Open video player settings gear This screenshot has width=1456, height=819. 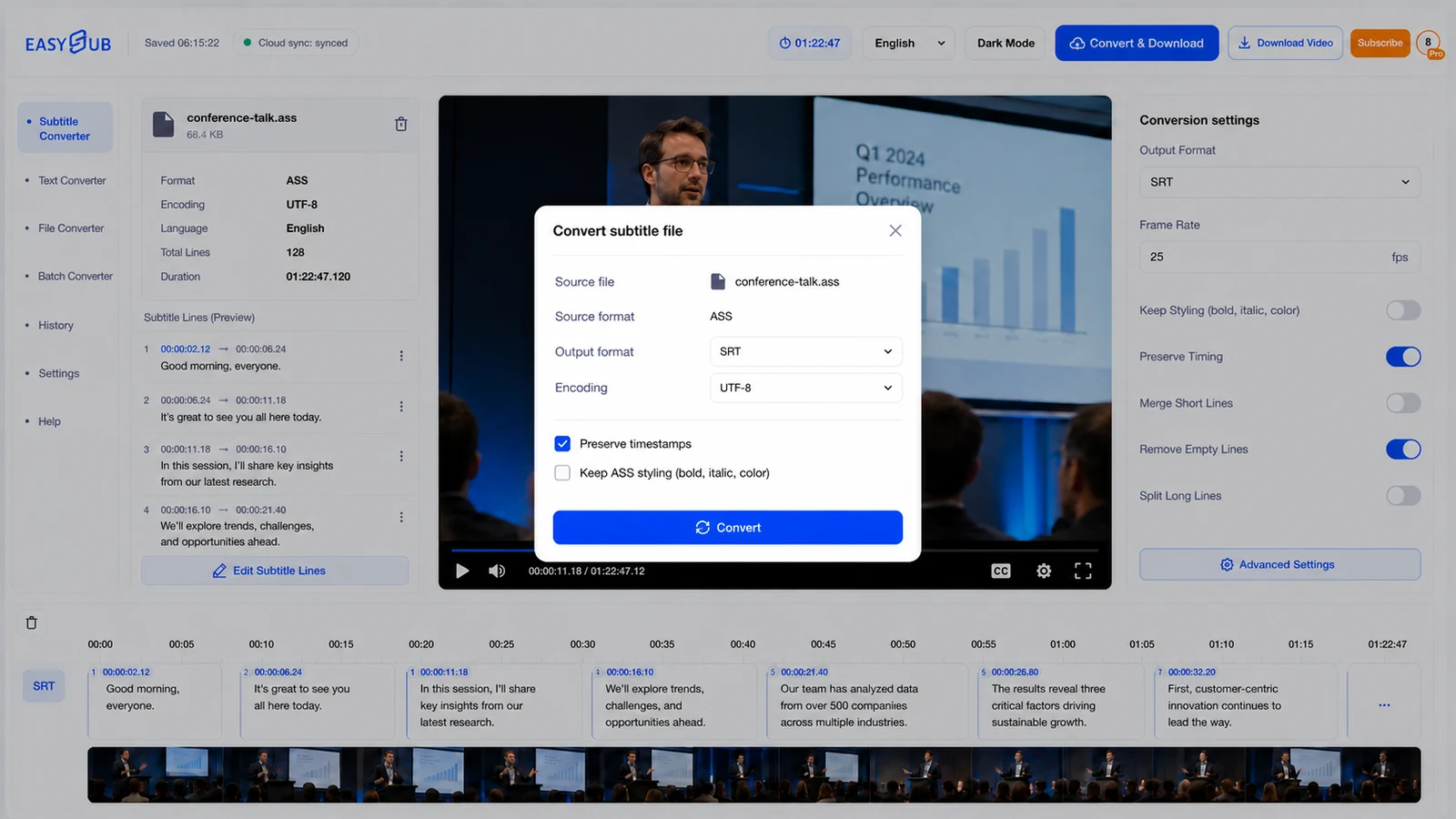point(1044,571)
